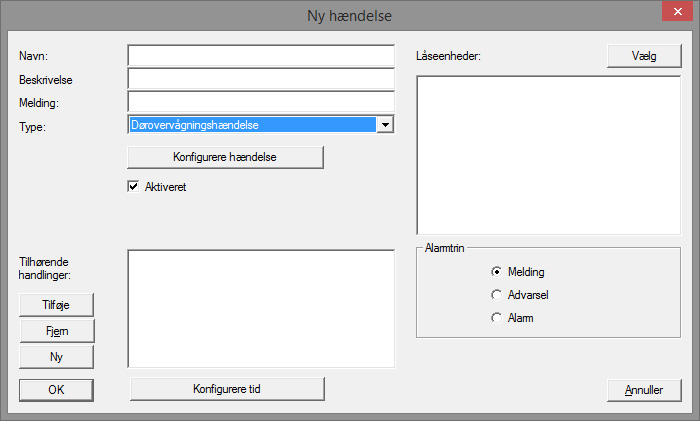Click the Tilføje button
This screenshot has width=700, height=421.
click(x=56, y=304)
